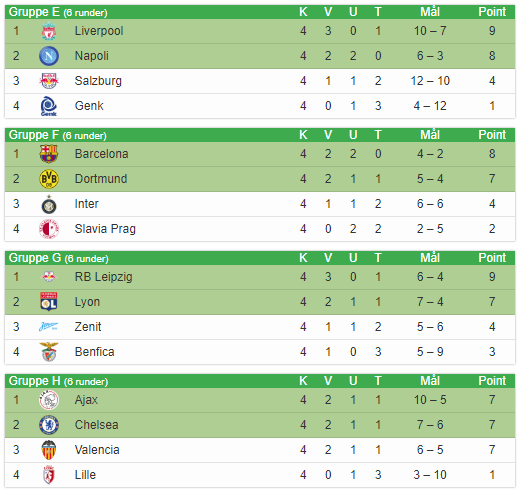Open the Salzburg team link
Screen dimensions: 518x495
point(98,81)
